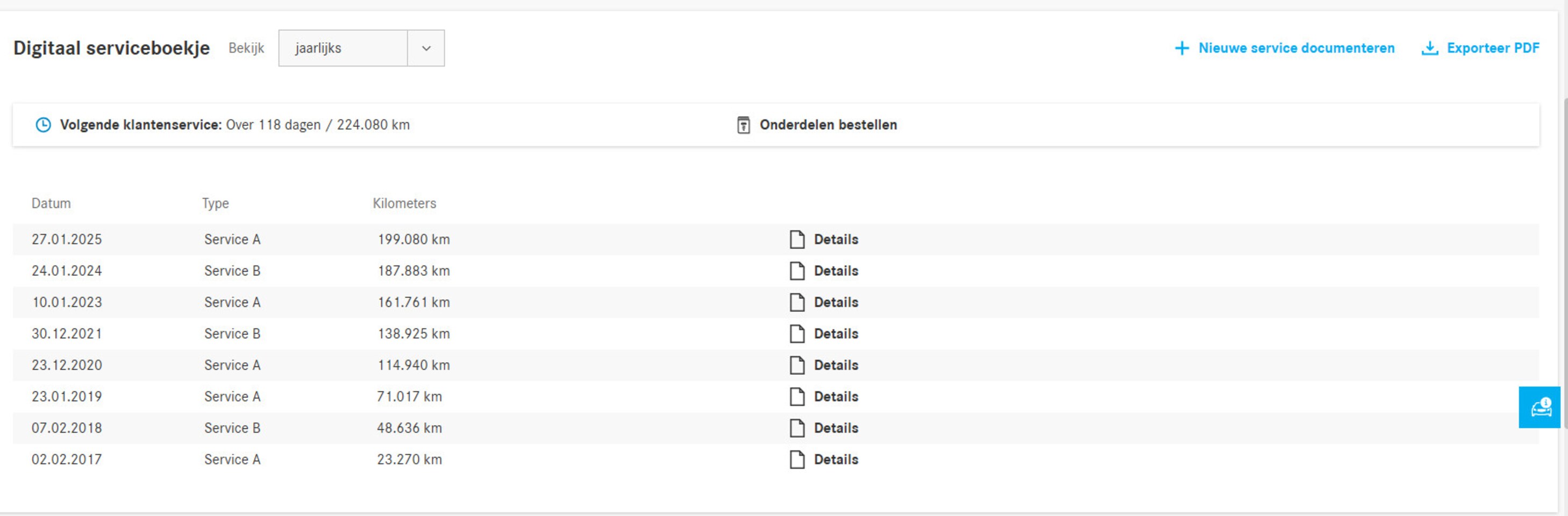Screen dimensions: 1568x516
Task: Click document icon for 23.01.2019 service
Action: [797, 397]
